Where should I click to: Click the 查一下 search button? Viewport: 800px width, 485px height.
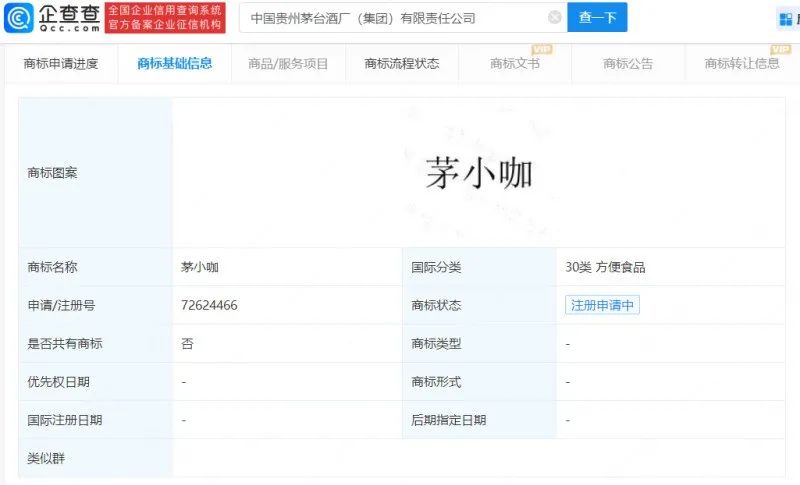[597, 18]
